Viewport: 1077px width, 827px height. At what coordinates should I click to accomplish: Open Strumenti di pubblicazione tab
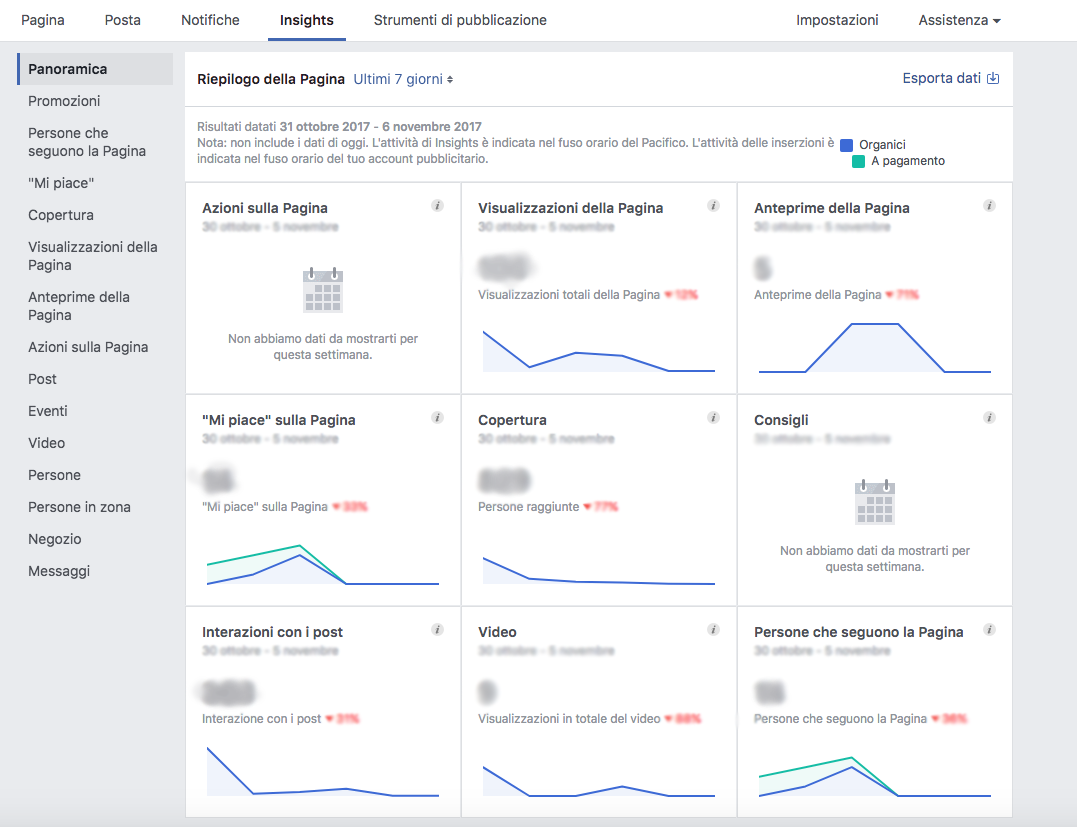click(460, 21)
